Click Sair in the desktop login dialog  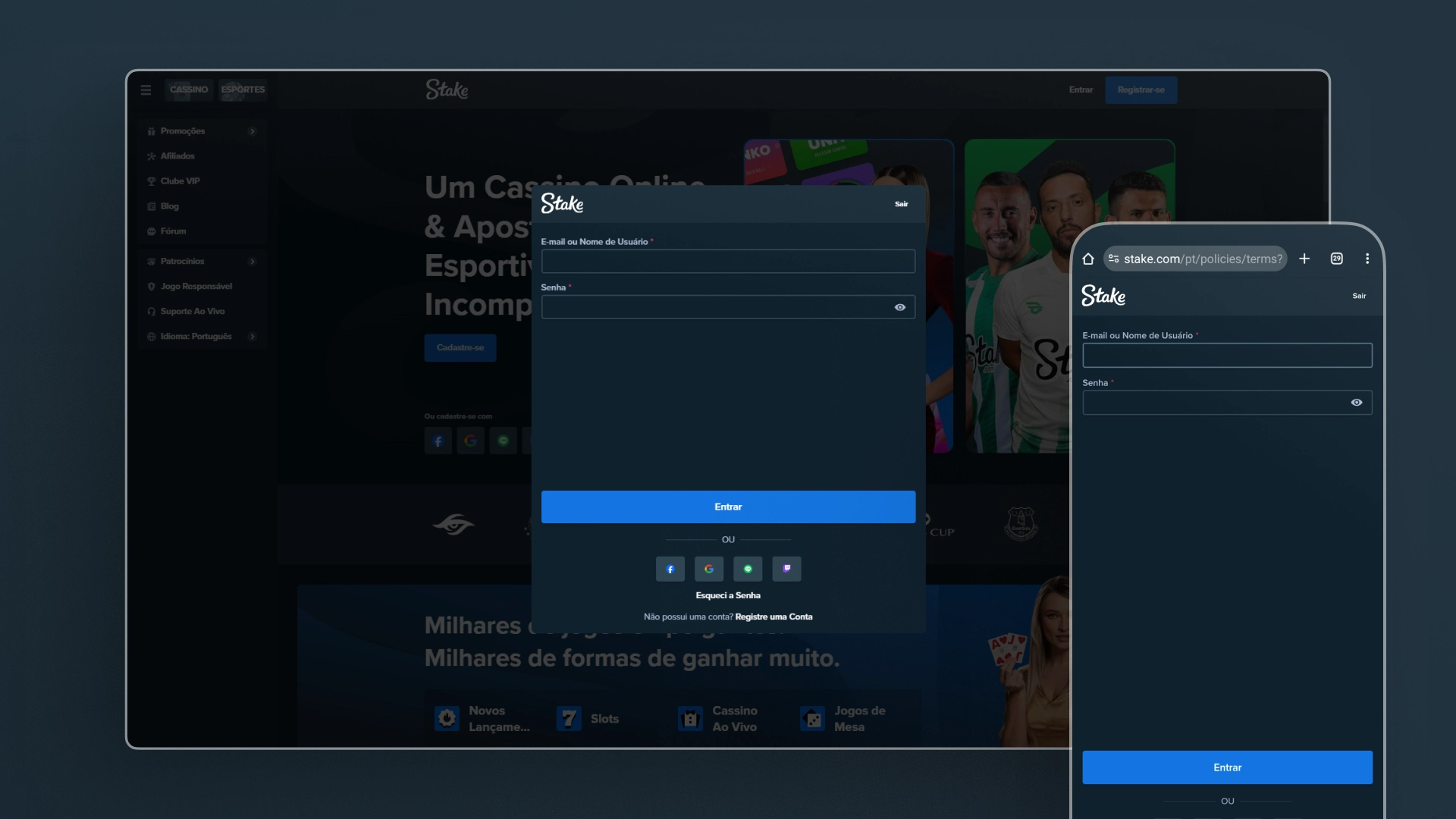pyautogui.click(x=901, y=204)
